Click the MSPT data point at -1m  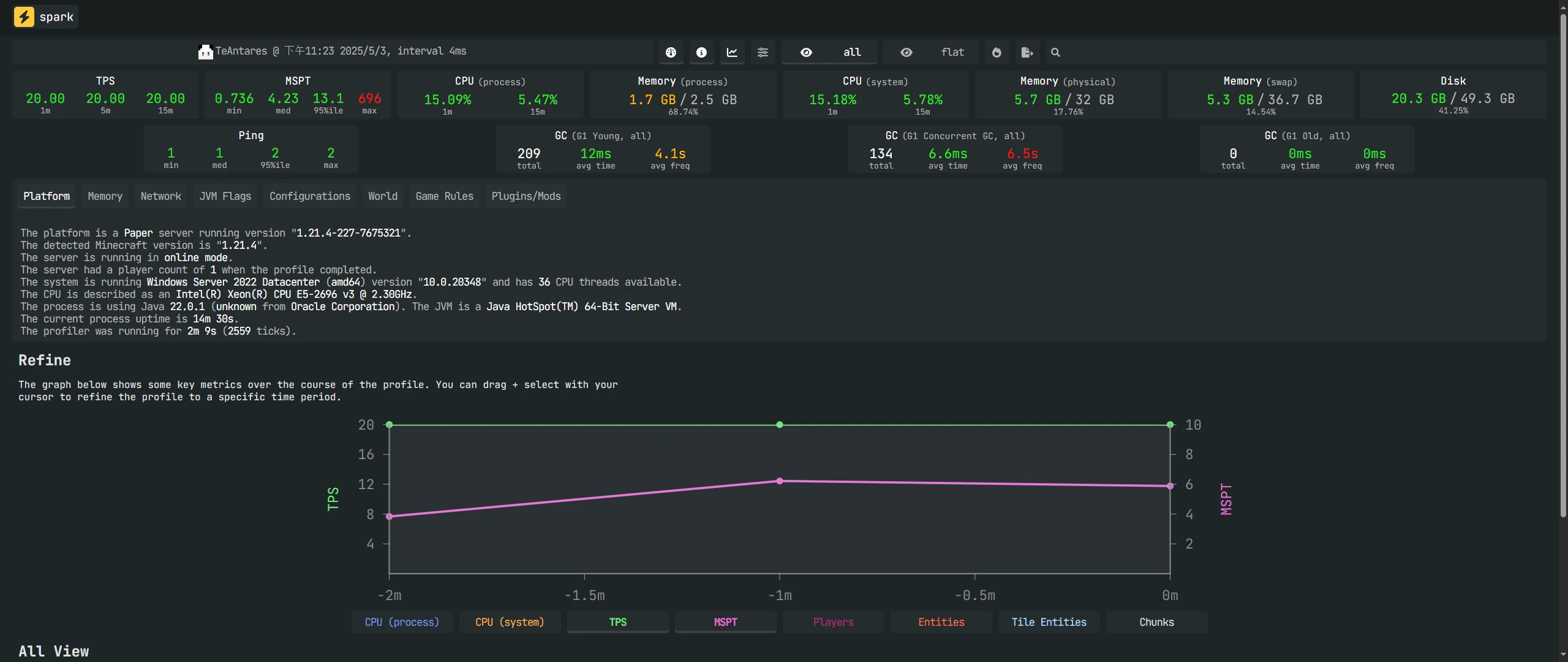click(x=780, y=481)
